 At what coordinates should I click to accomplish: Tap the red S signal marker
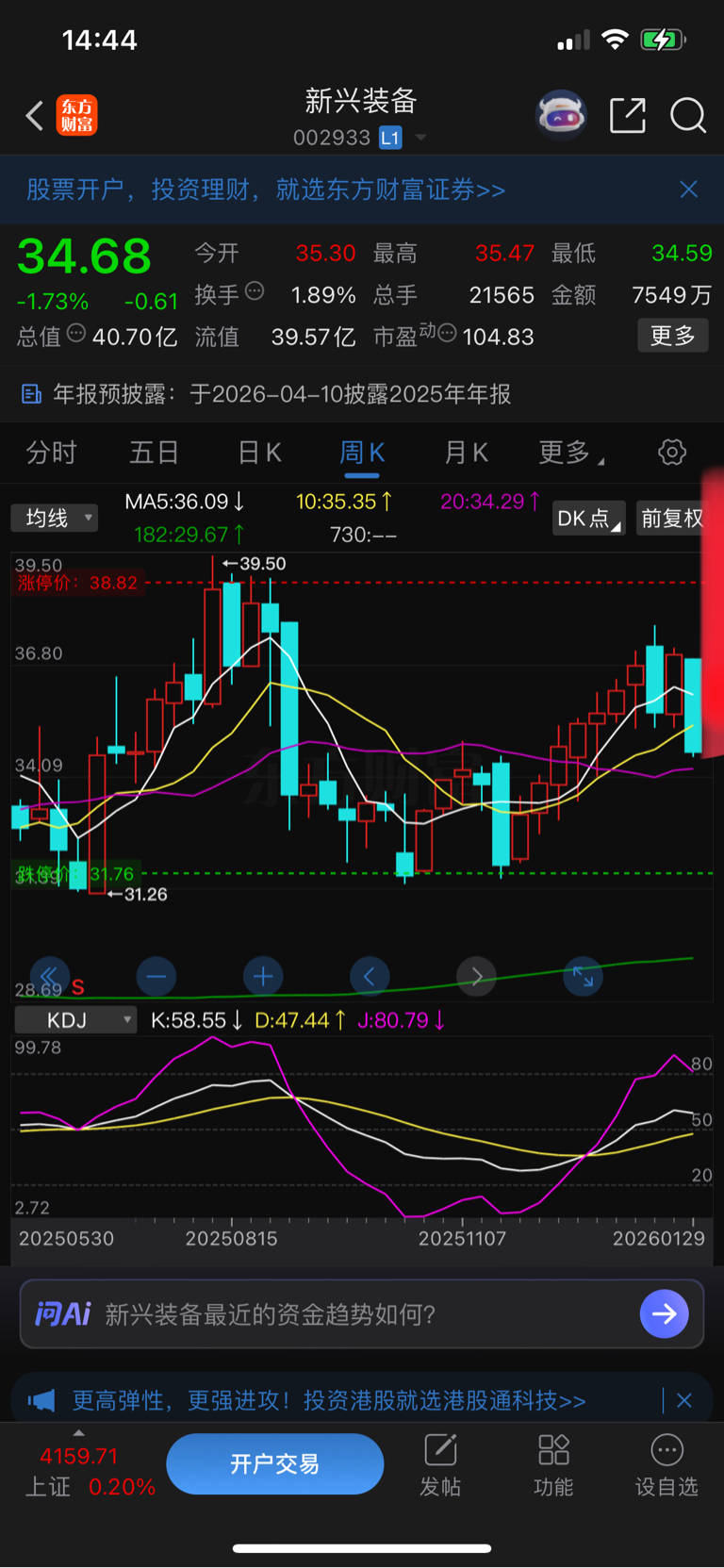tap(78, 987)
